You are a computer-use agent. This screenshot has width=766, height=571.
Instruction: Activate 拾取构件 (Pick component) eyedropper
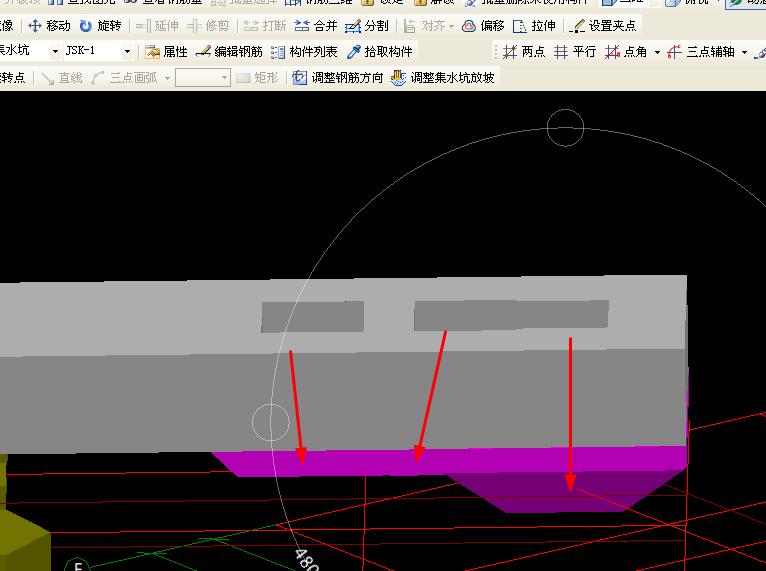(x=380, y=51)
